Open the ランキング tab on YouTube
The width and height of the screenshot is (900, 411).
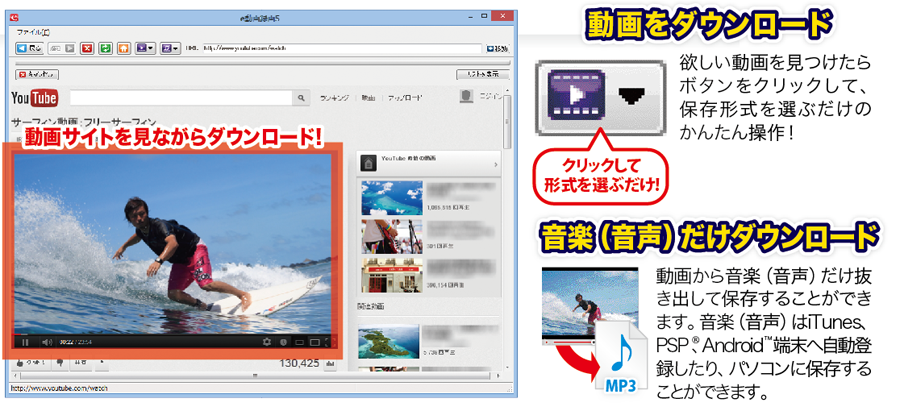[335, 98]
